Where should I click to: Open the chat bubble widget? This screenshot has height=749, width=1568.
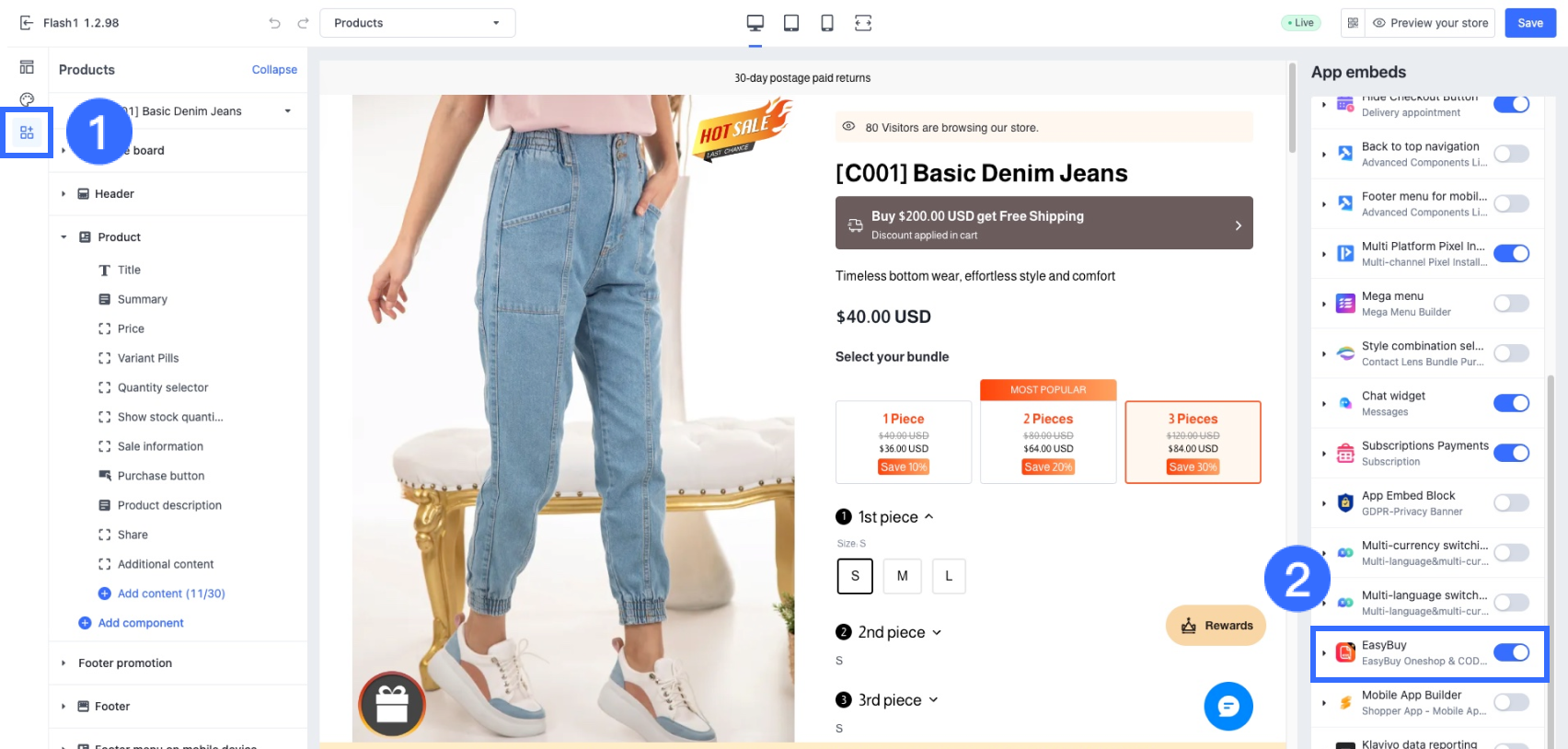coord(1228,707)
